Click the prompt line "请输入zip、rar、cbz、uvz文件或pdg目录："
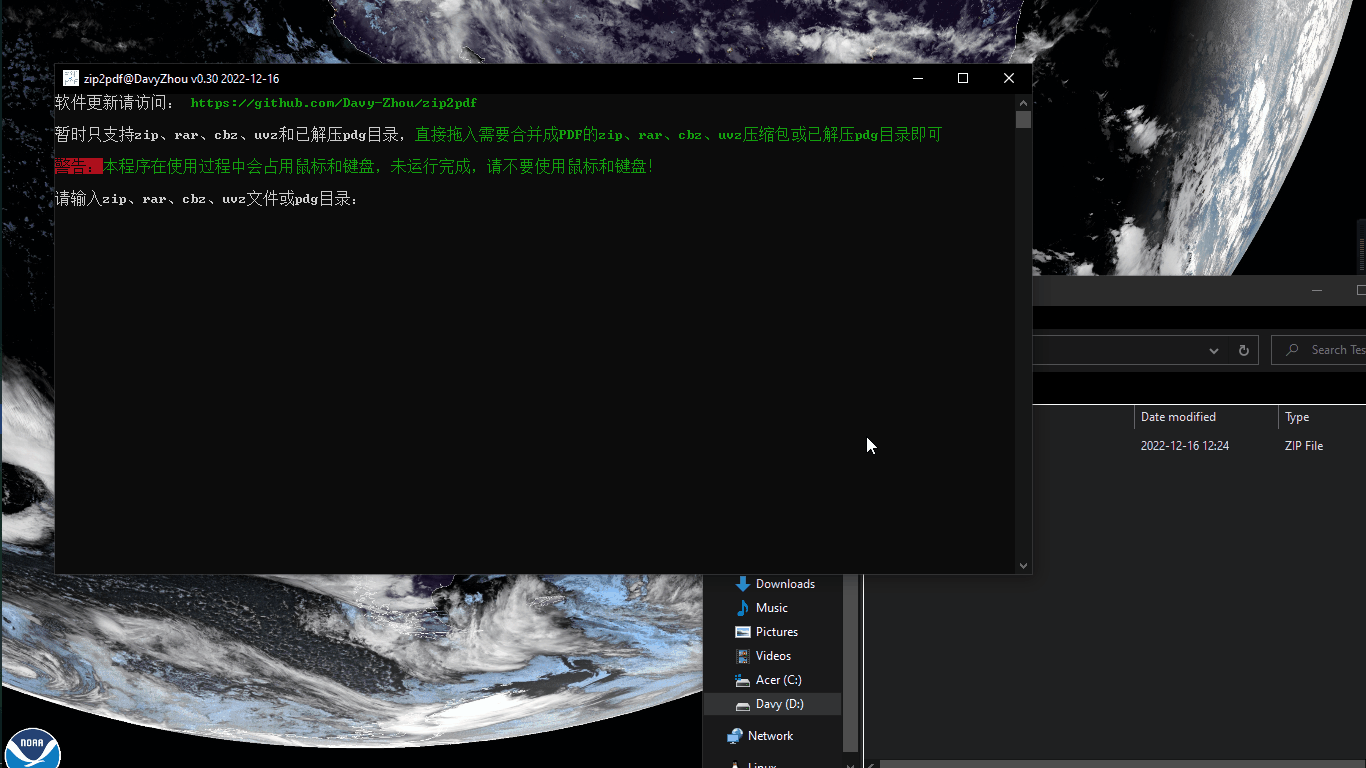The width and height of the screenshot is (1366, 768). point(207,198)
